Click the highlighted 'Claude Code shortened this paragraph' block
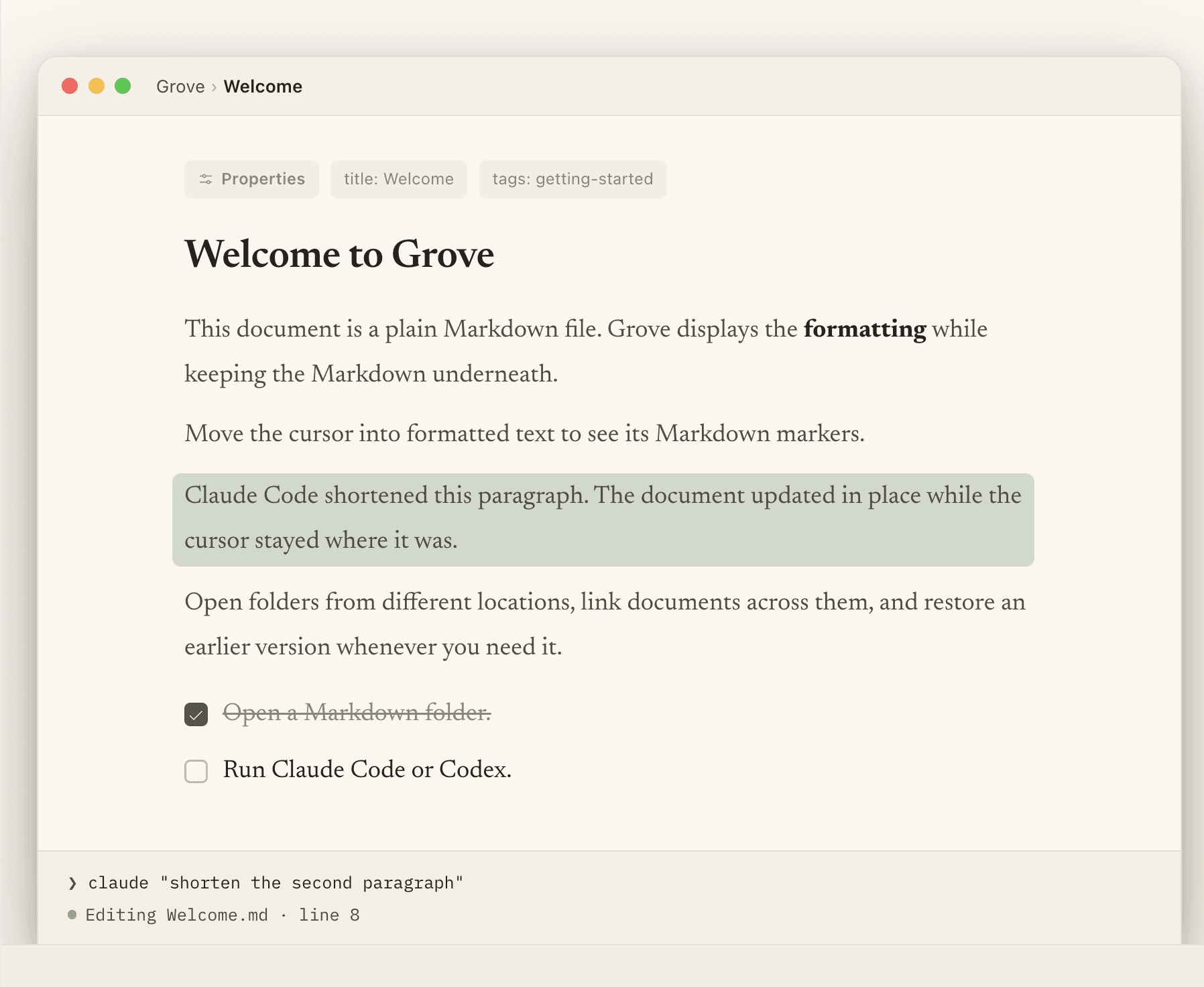Viewport: 1204px width, 987px height. [603, 520]
